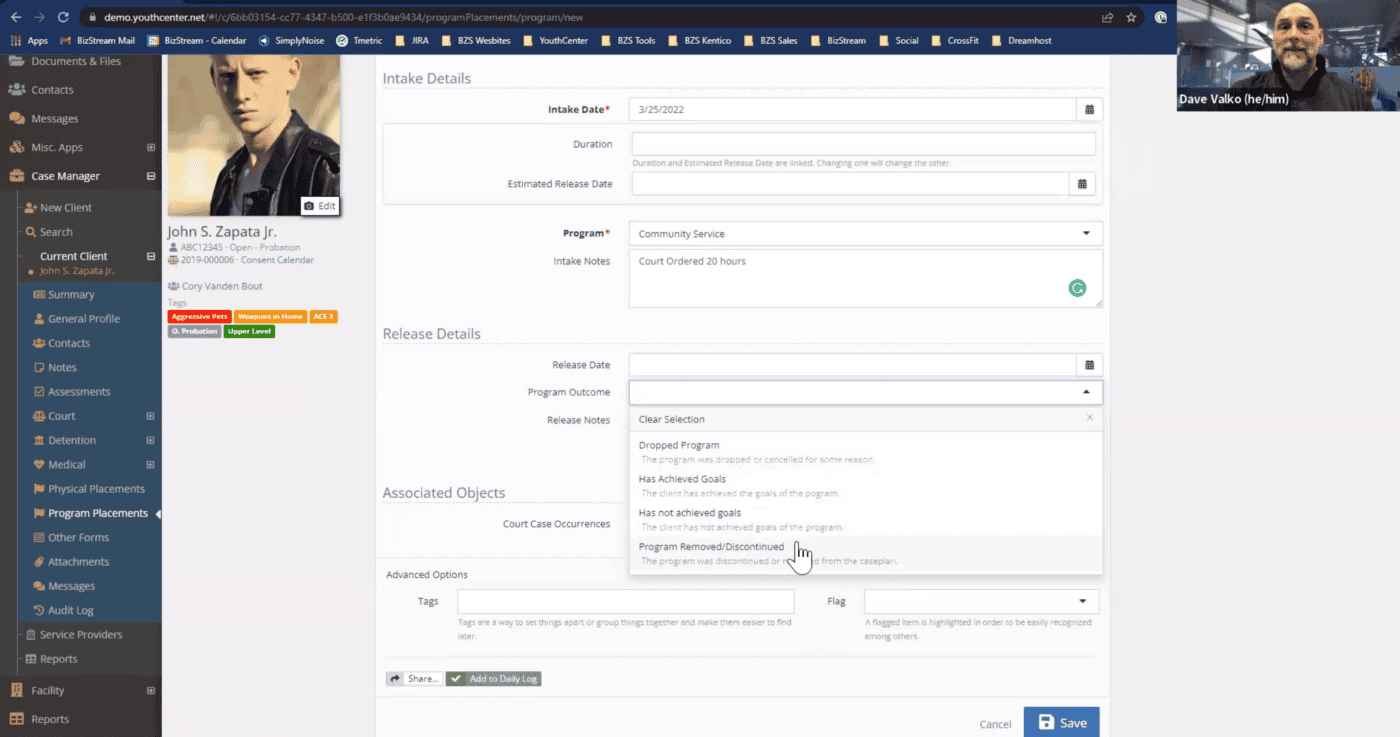Go to New Client
Viewport: 1400px width, 737px height.
point(65,208)
